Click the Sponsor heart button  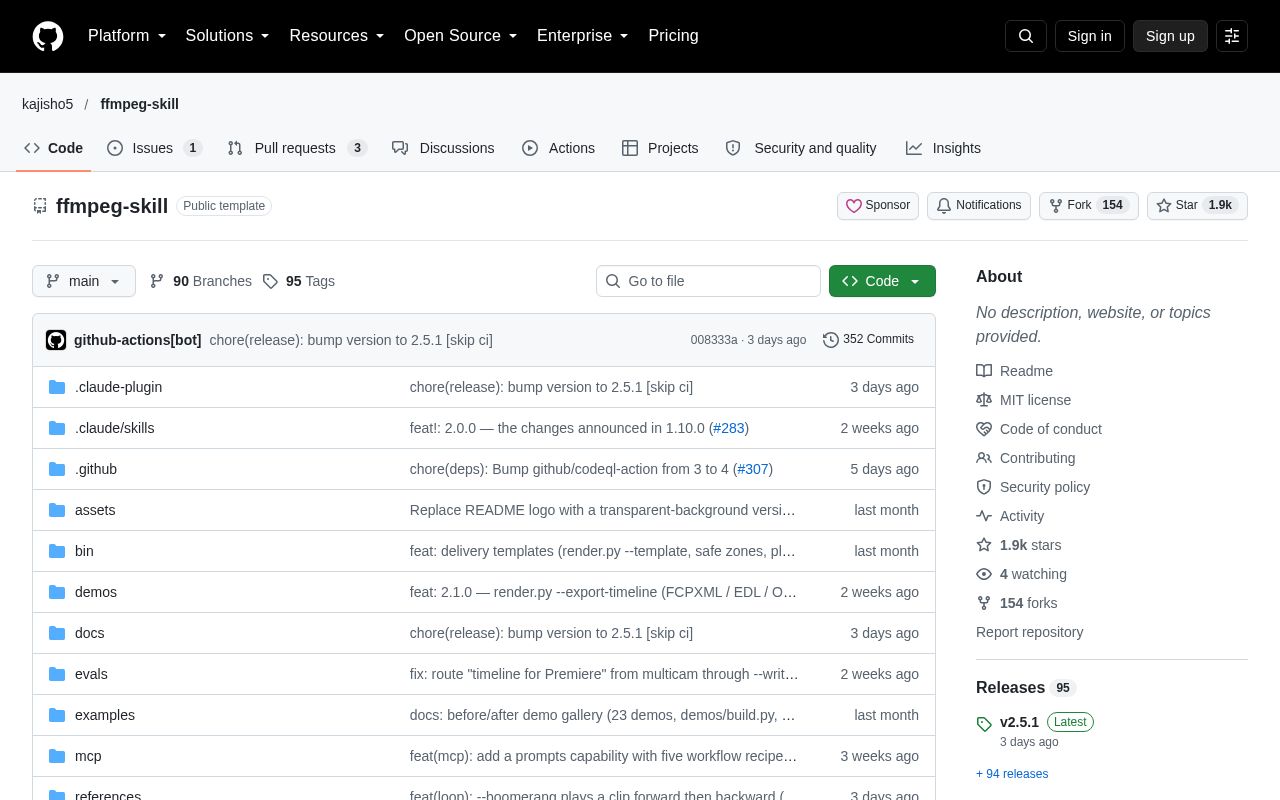point(878,205)
